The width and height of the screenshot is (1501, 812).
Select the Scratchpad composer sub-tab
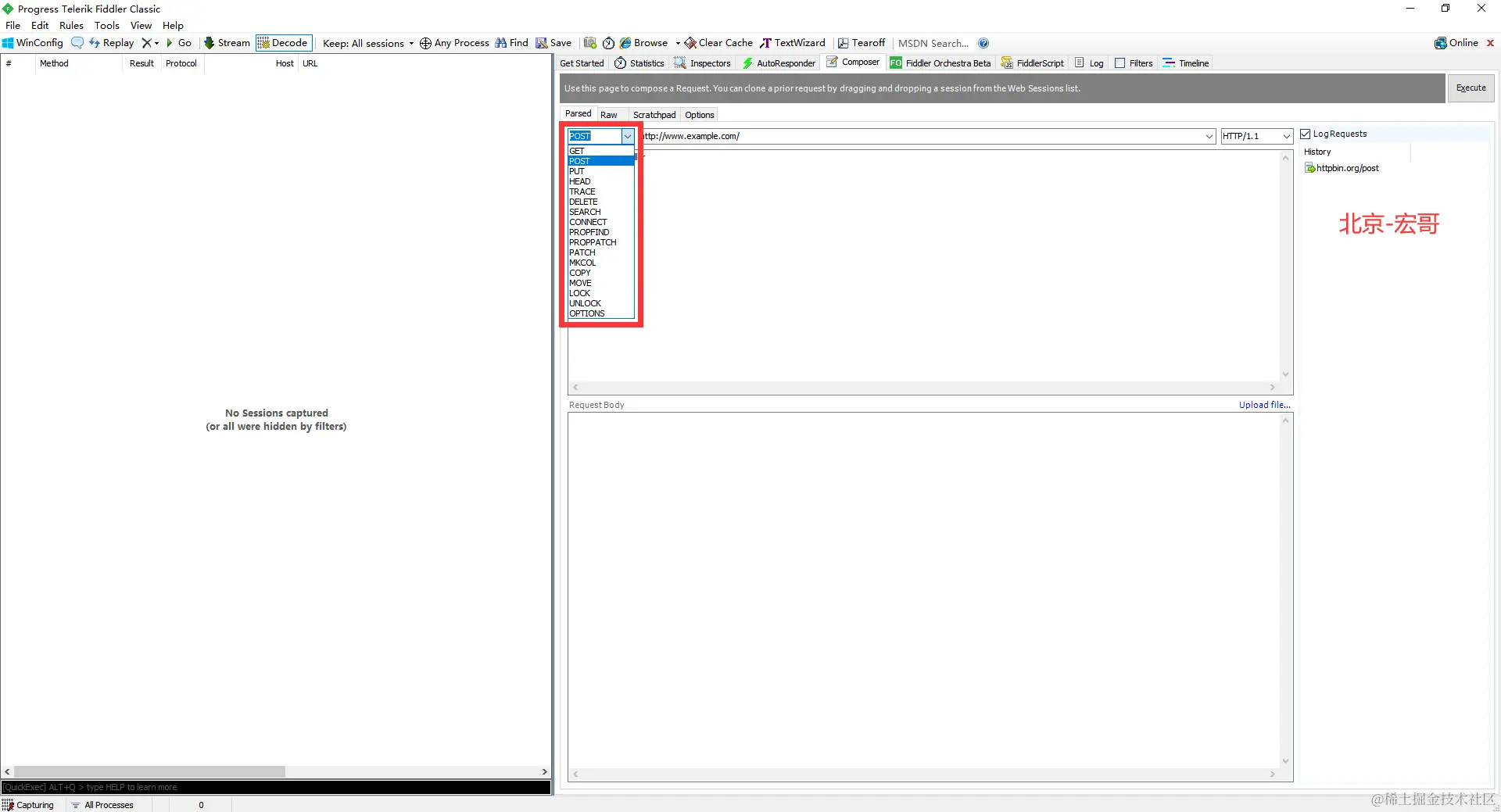coord(654,115)
